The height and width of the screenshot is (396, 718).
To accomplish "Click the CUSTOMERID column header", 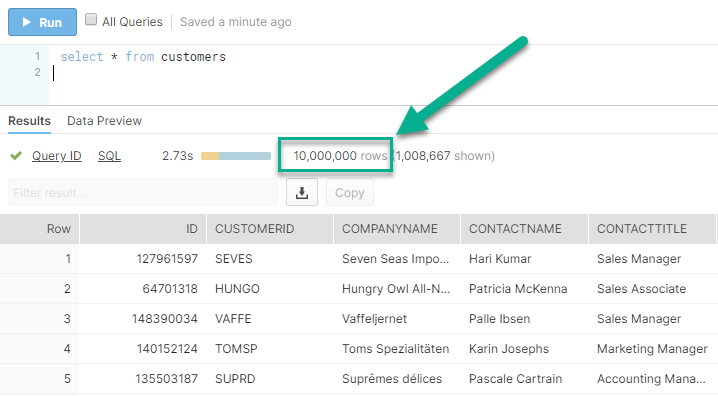I will pos(270,228).
